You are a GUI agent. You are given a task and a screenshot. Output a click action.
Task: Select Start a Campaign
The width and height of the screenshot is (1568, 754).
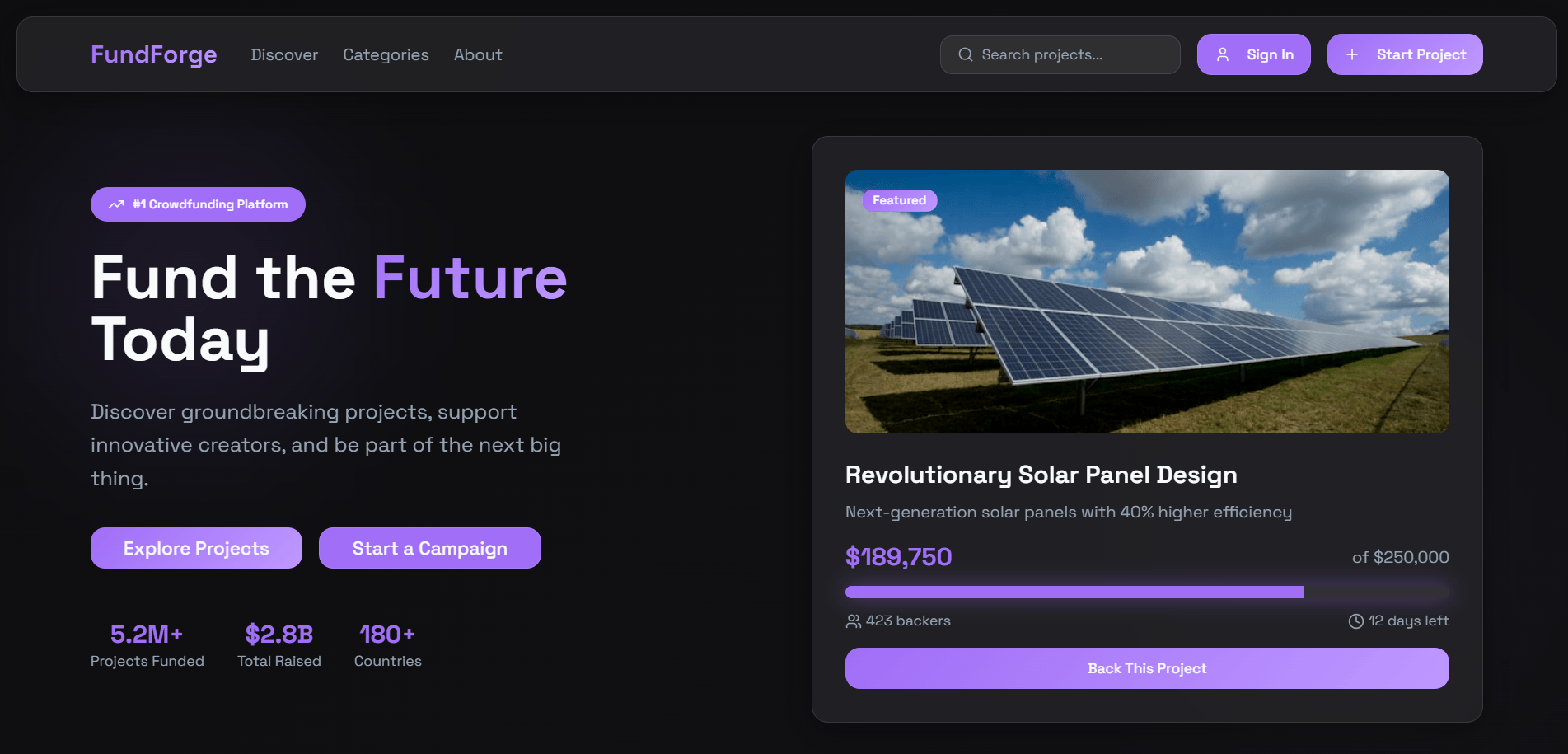point(429,548)
